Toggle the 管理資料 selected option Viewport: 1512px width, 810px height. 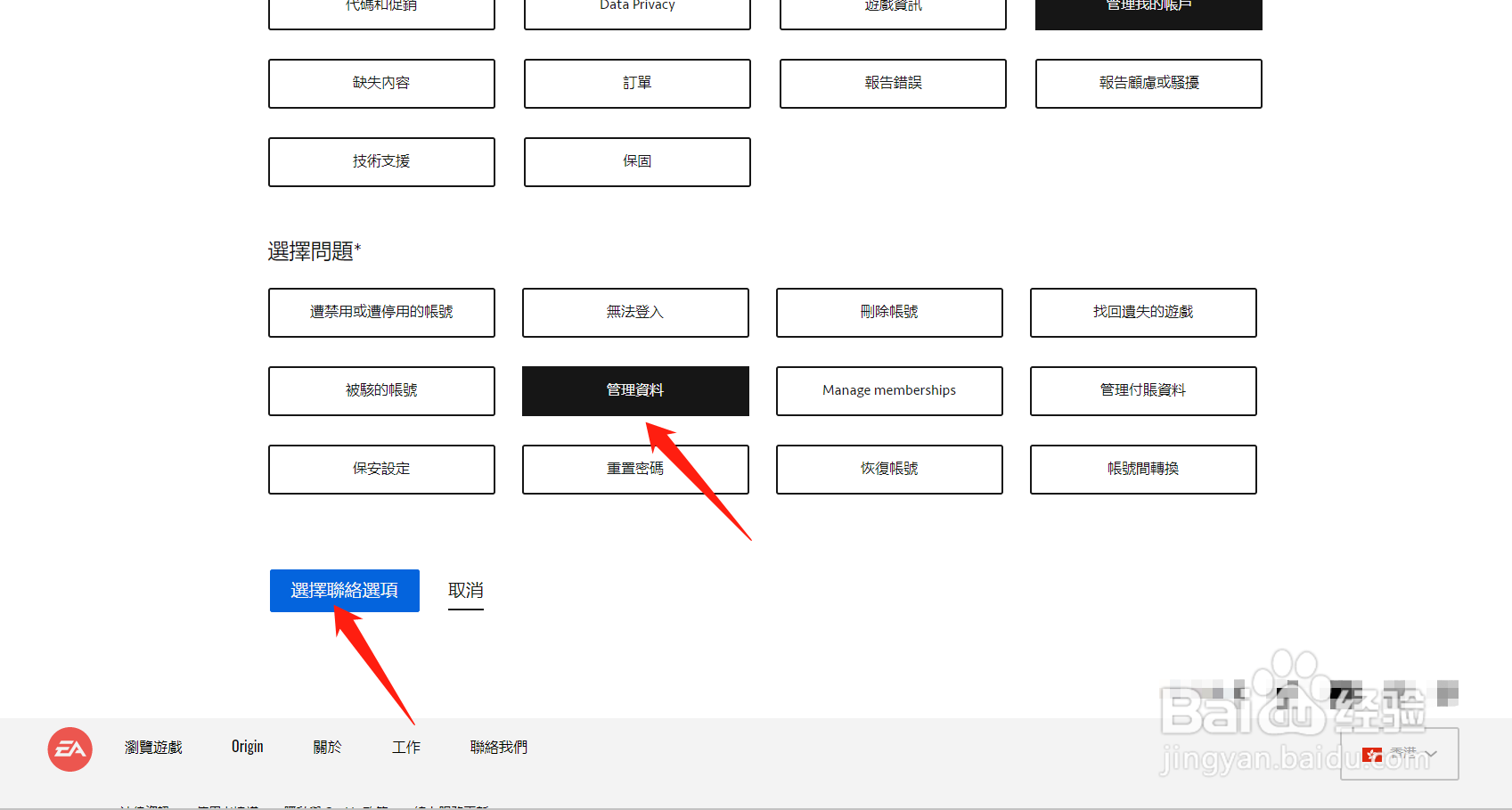(634, 390)
